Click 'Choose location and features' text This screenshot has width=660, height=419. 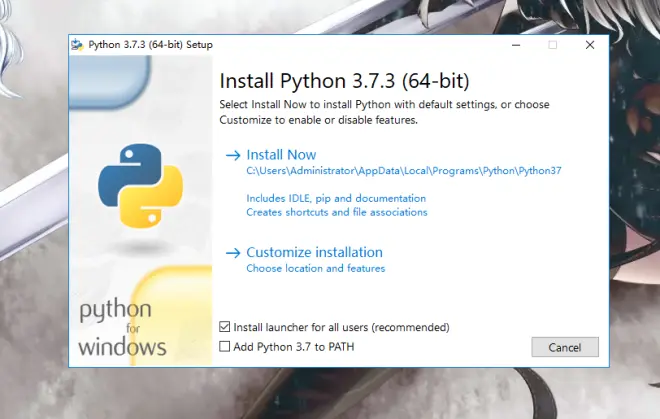[x=316, y=268]
